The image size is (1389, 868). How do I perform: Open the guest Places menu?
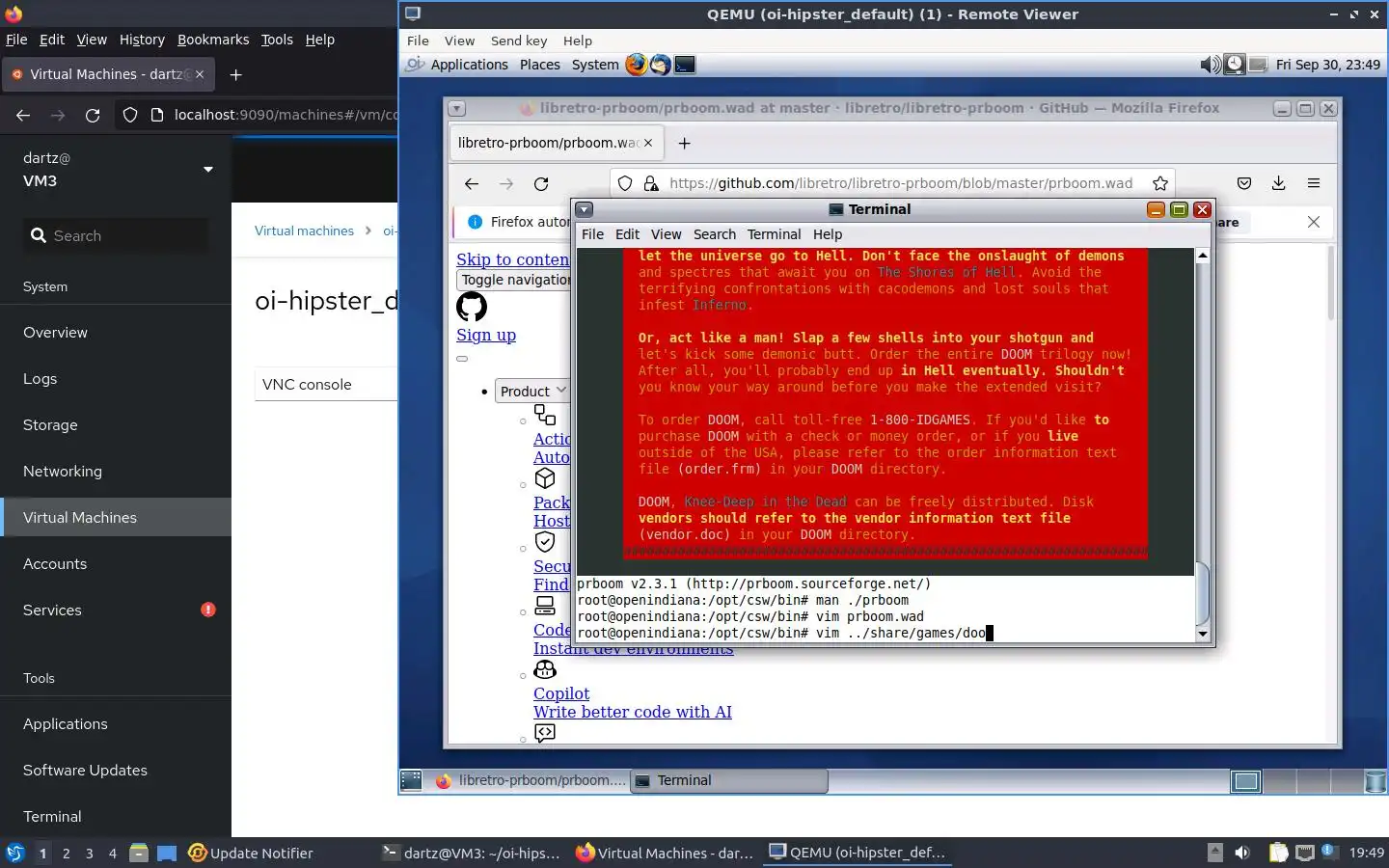click(x=539, y=65)
